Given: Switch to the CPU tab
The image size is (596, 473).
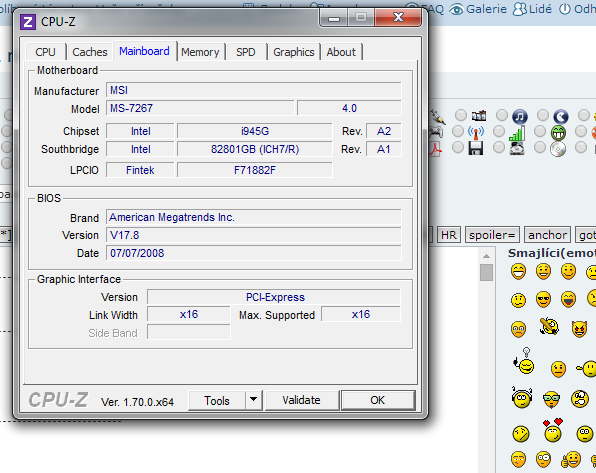Looking at the screenshot, I should point(46,52).
